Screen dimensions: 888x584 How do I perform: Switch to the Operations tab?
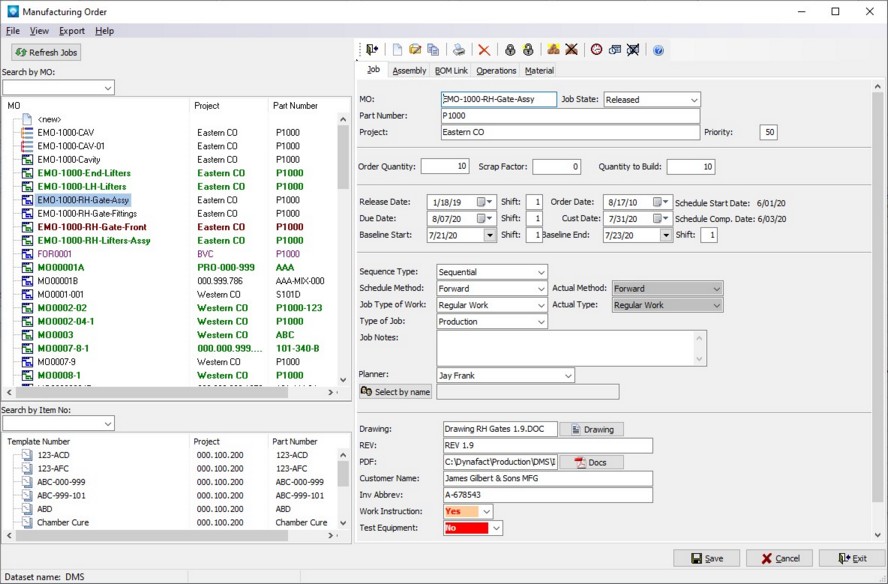pyautogui.click(x=496, y=71)
